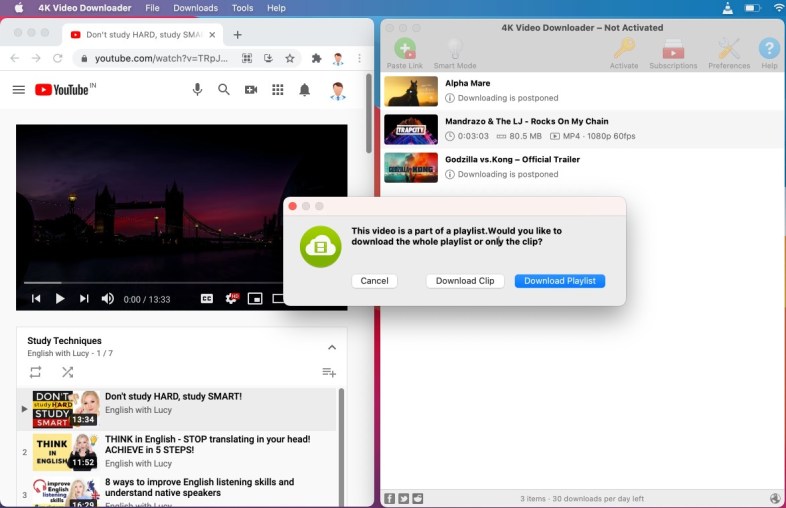This screenshot has height=508, width=786.
Task: Bookmark this page with star icon
Action: tap(290, 58)
